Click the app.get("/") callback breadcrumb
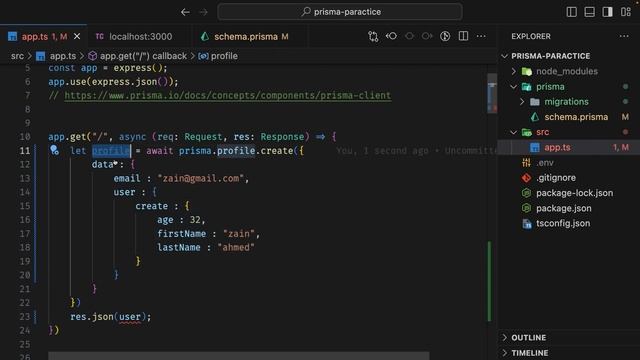This screenshot has height=360, width=640. [143, 56]
